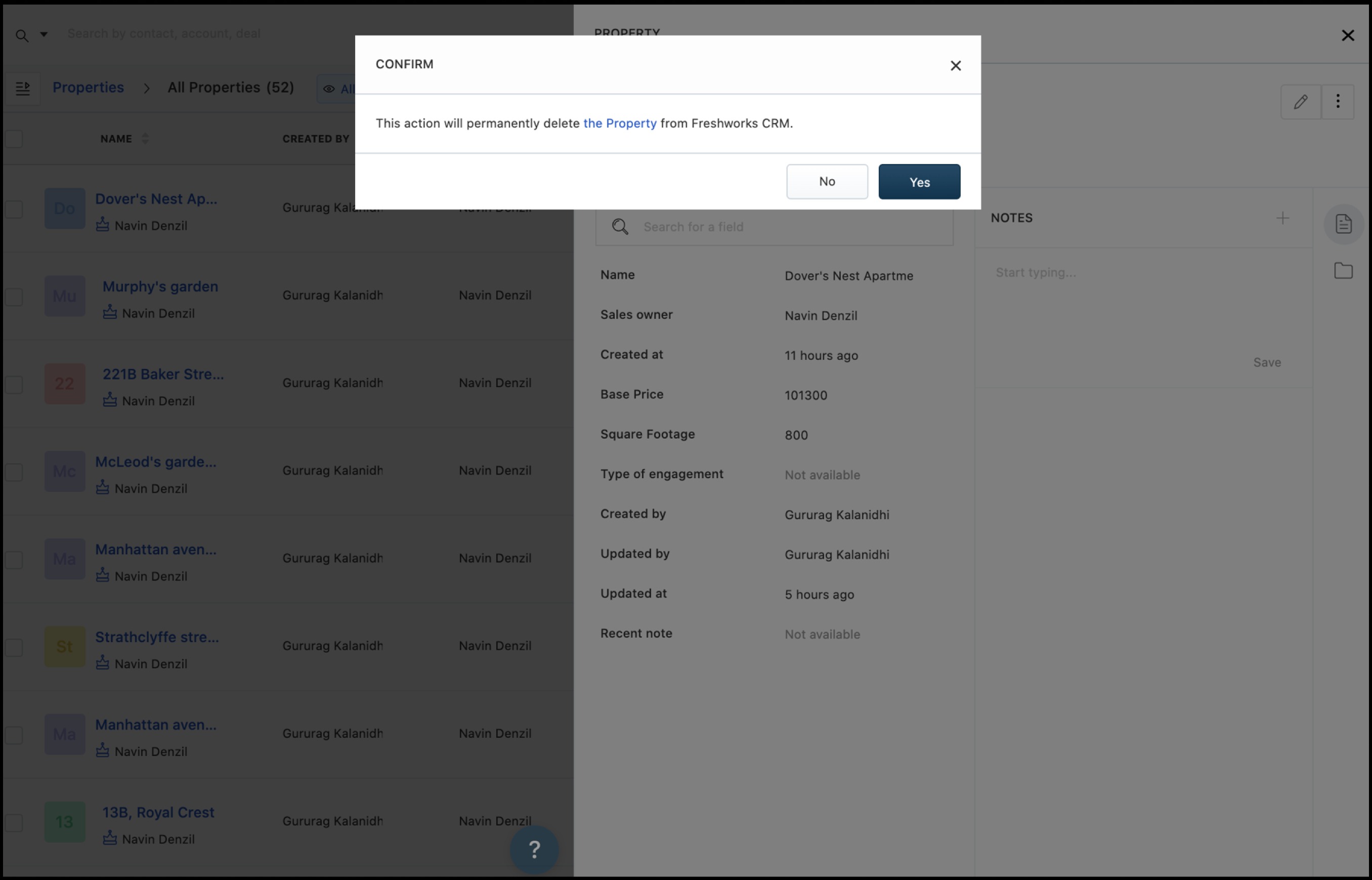
Task: Open Strathclyffe stre... property link
Action: coord(156,637)
